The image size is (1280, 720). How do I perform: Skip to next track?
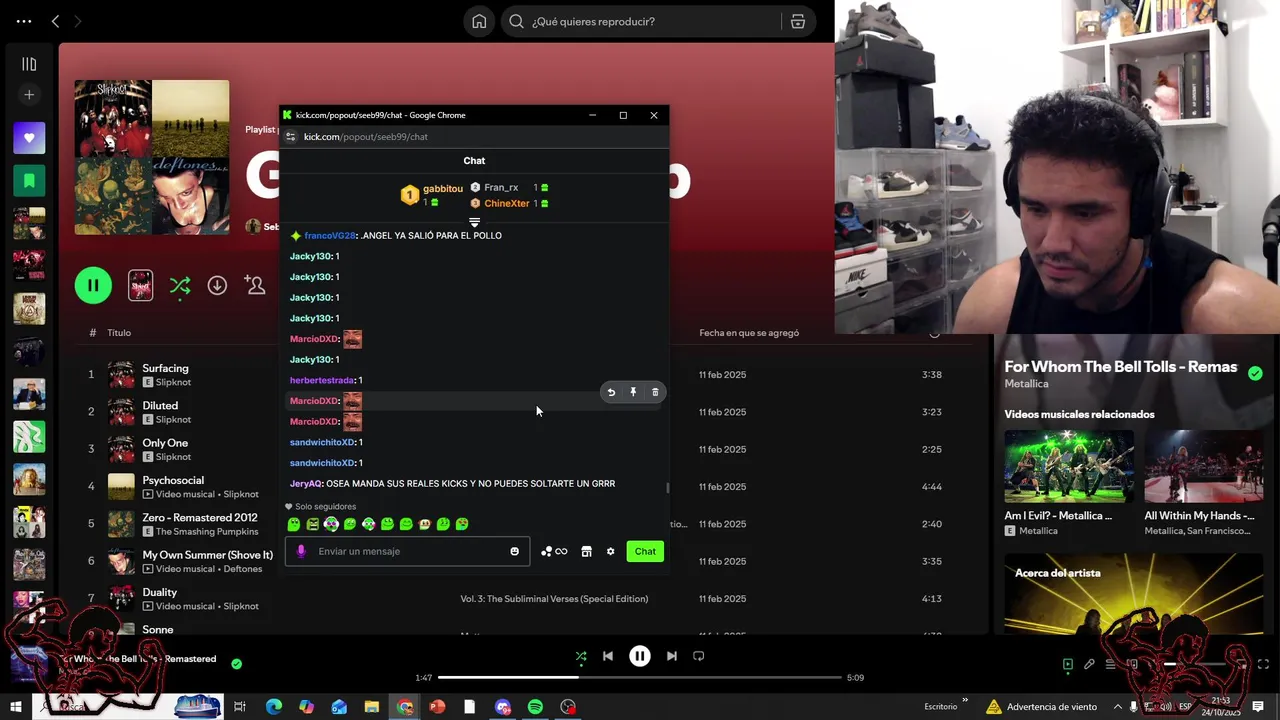pyautogui.click(x=672, y=656)
